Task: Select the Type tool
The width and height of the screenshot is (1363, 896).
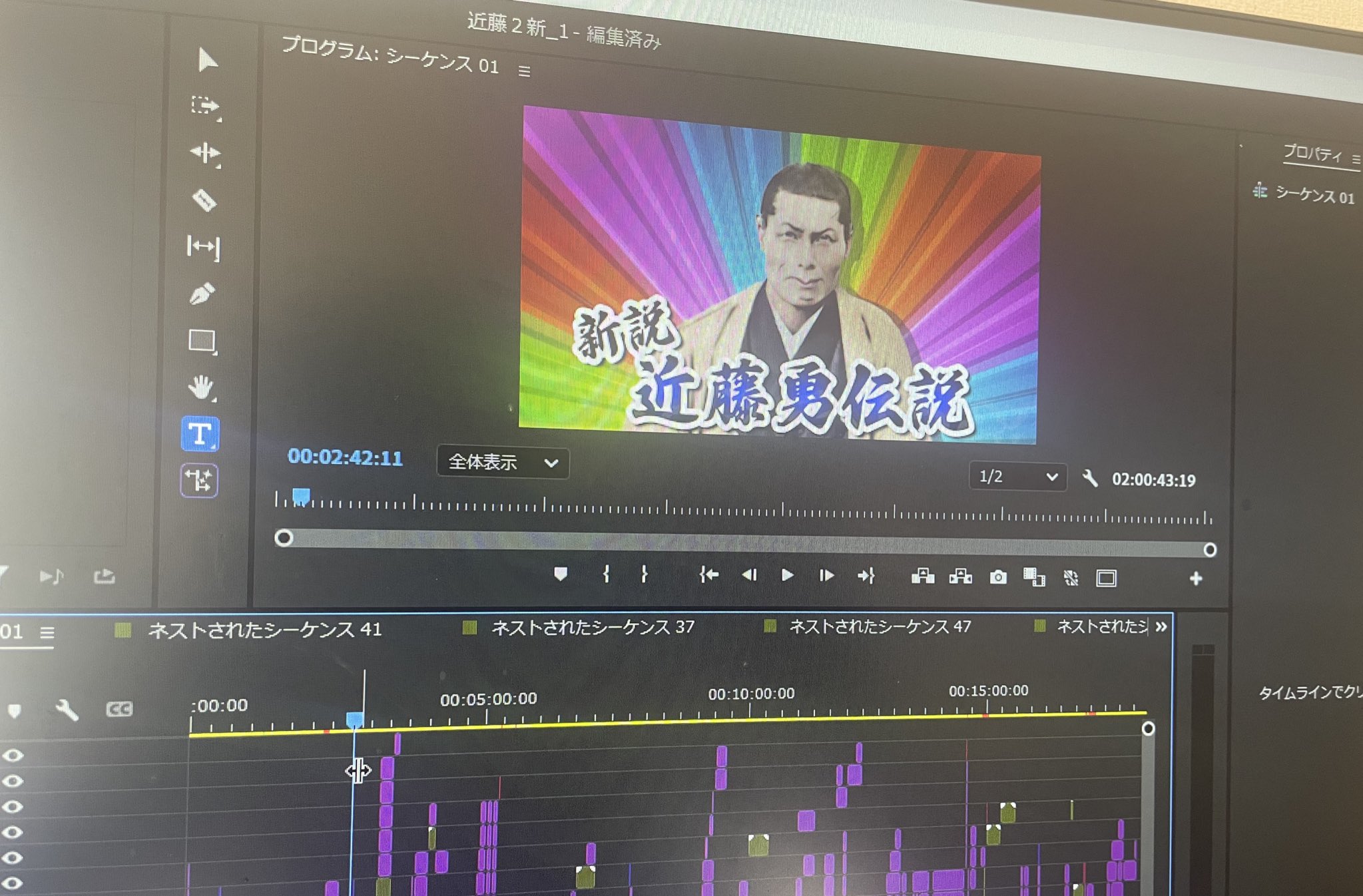Action: pyautogui.click(x=200, y=434)
